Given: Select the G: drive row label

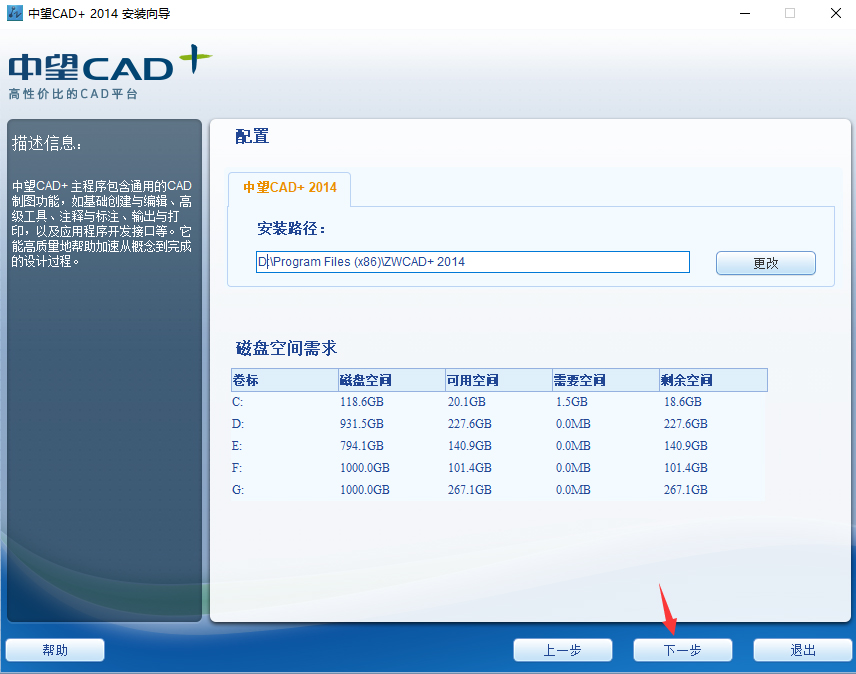Looking at the screenshot, I should 238,490.
